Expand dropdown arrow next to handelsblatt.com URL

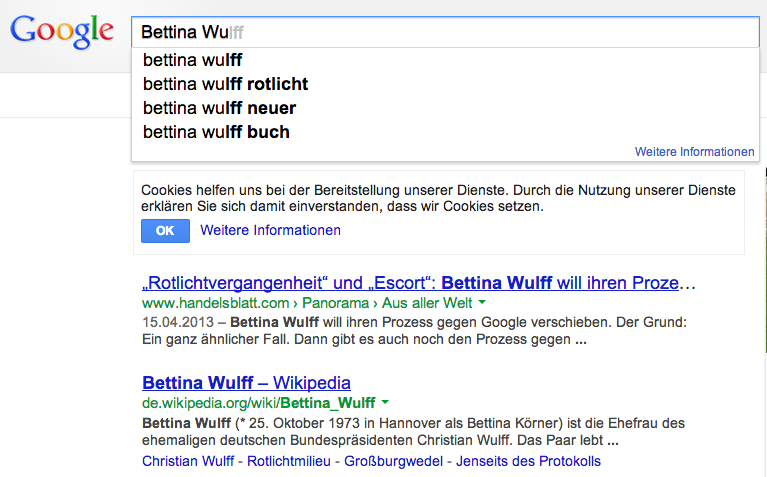[482, 302]
